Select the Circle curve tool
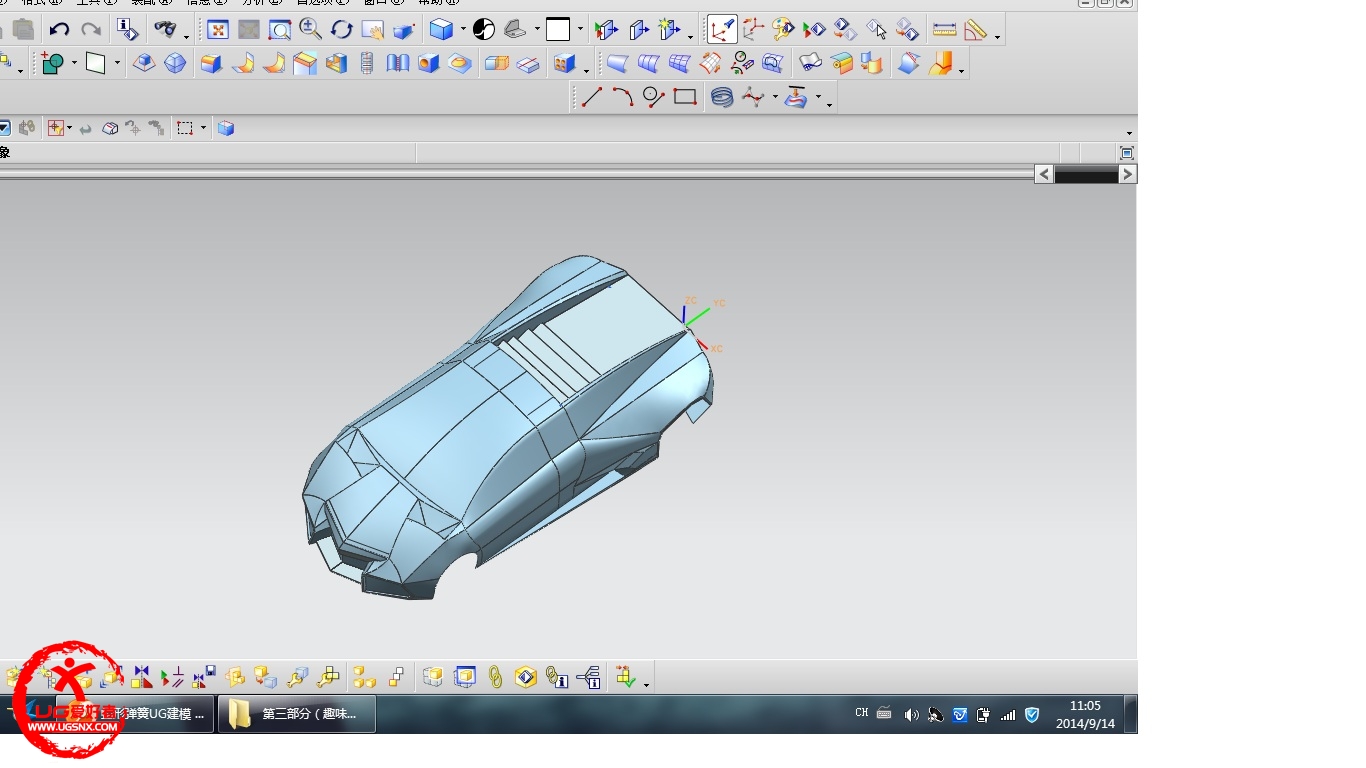This screenshot has width=1366, height=768. (654, 97)
